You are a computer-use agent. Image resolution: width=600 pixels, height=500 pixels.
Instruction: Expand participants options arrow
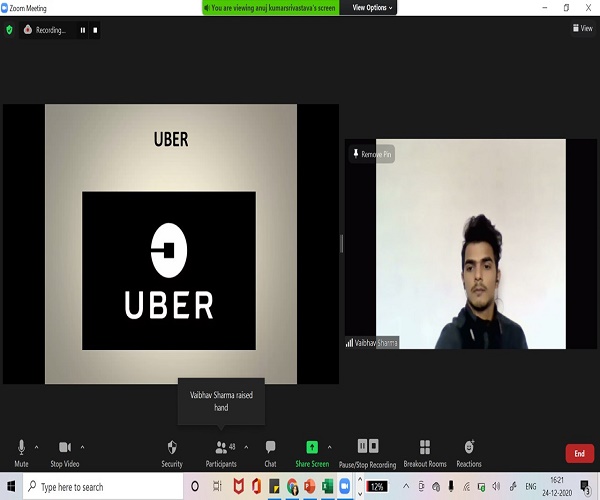coord(246,447)
